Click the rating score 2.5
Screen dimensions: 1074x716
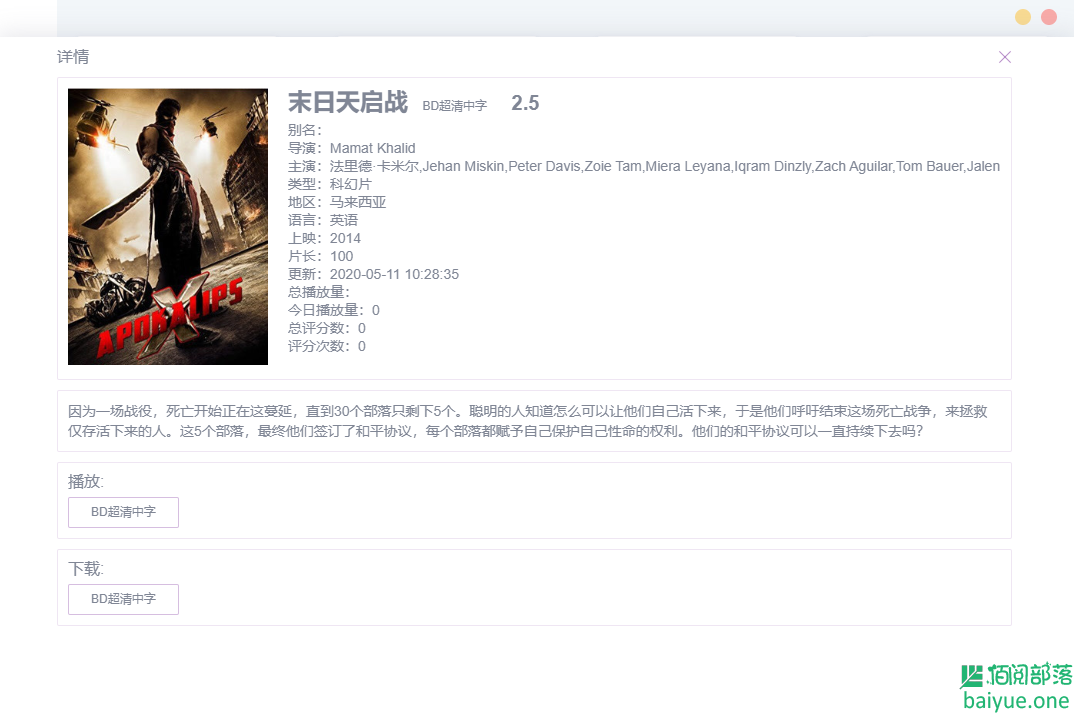[x=525, y=103]
